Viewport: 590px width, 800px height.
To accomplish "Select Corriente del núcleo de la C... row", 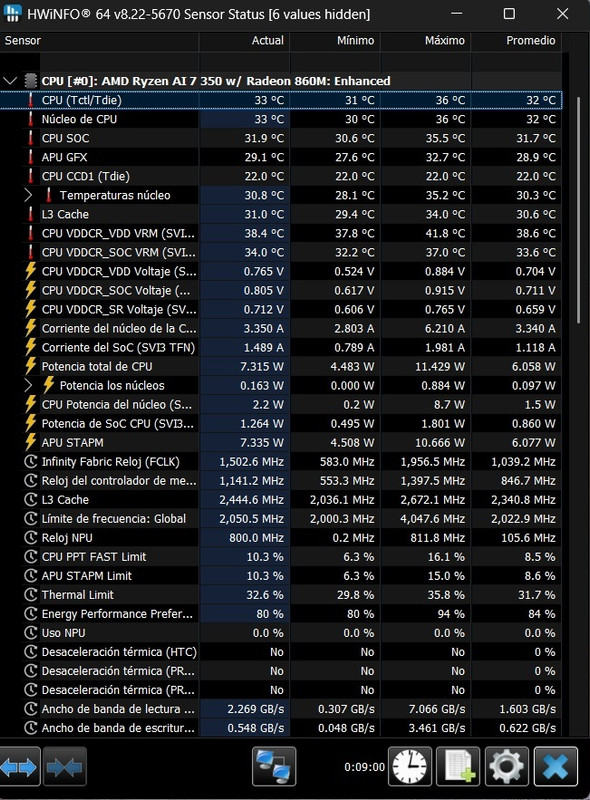I will [281, 328].
